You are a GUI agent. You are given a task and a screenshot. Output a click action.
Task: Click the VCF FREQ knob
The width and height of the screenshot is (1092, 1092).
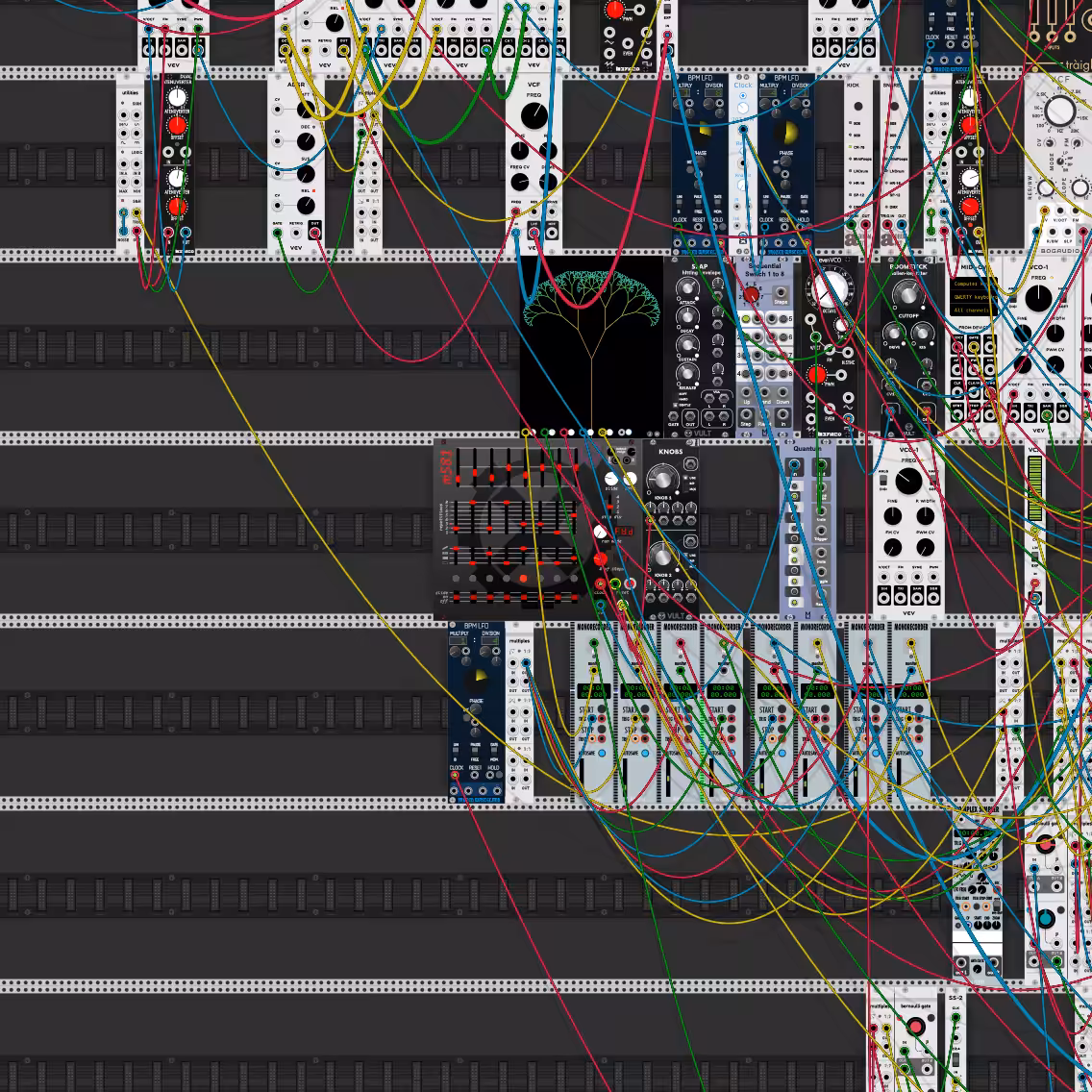534,115
